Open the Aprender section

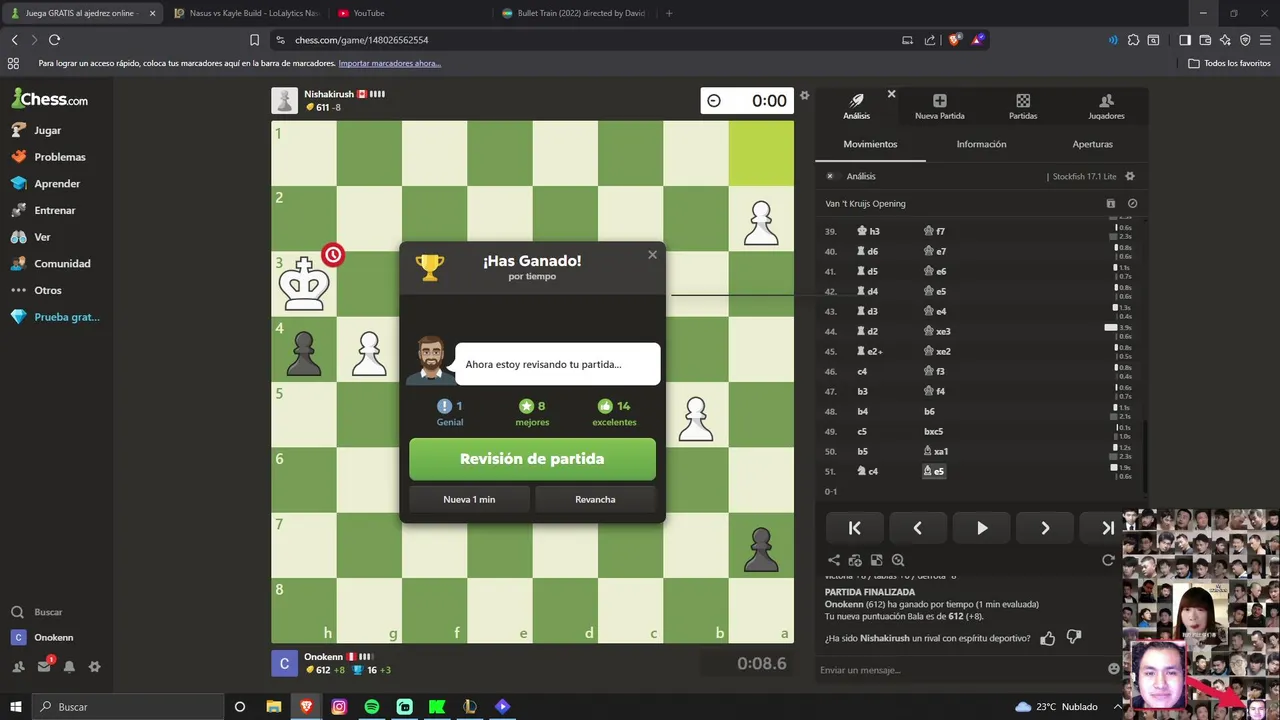click(45, 184)
